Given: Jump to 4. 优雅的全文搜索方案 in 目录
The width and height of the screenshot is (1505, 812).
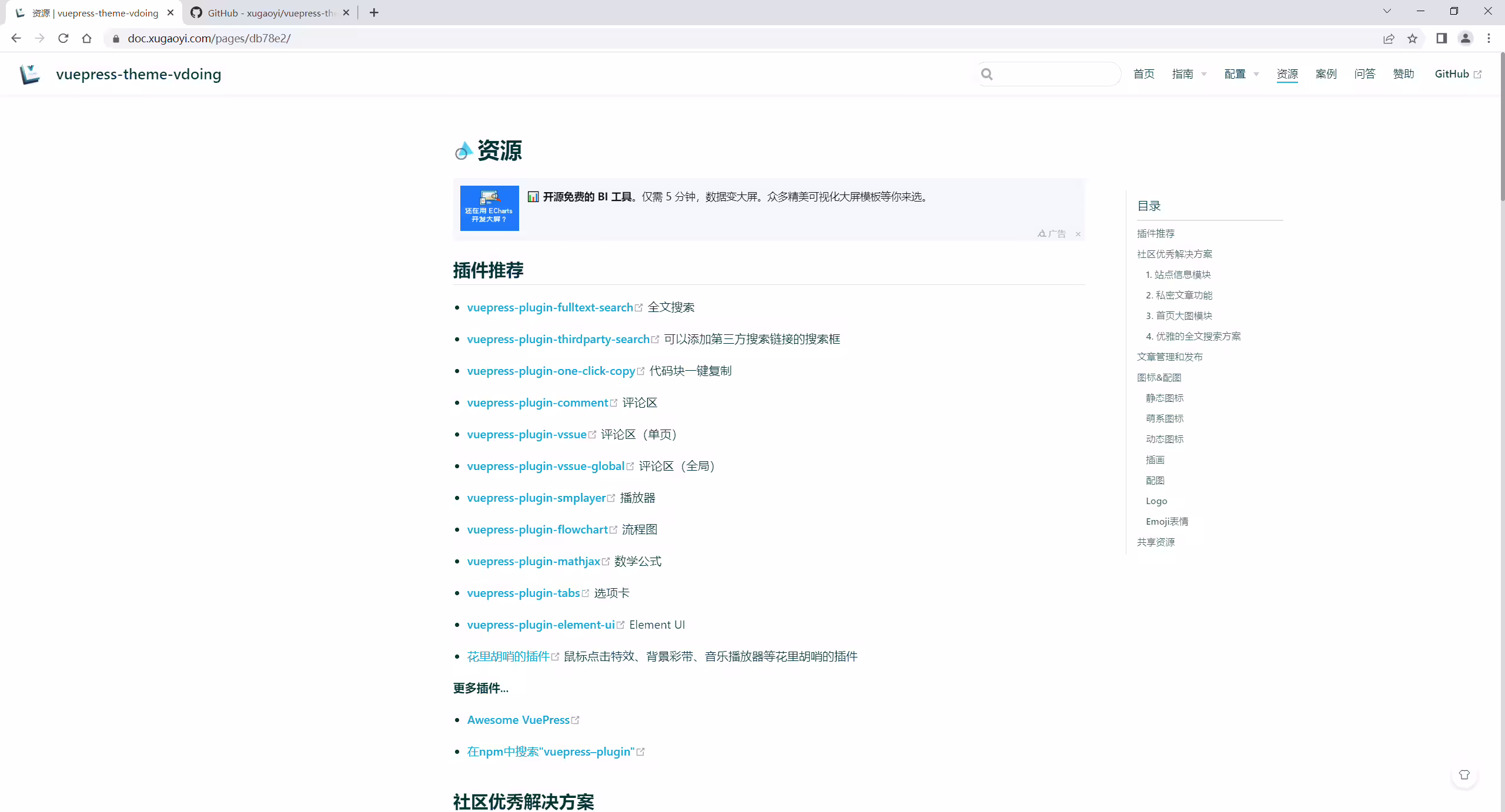Looking at the screenshot, I should point(1193,336).
